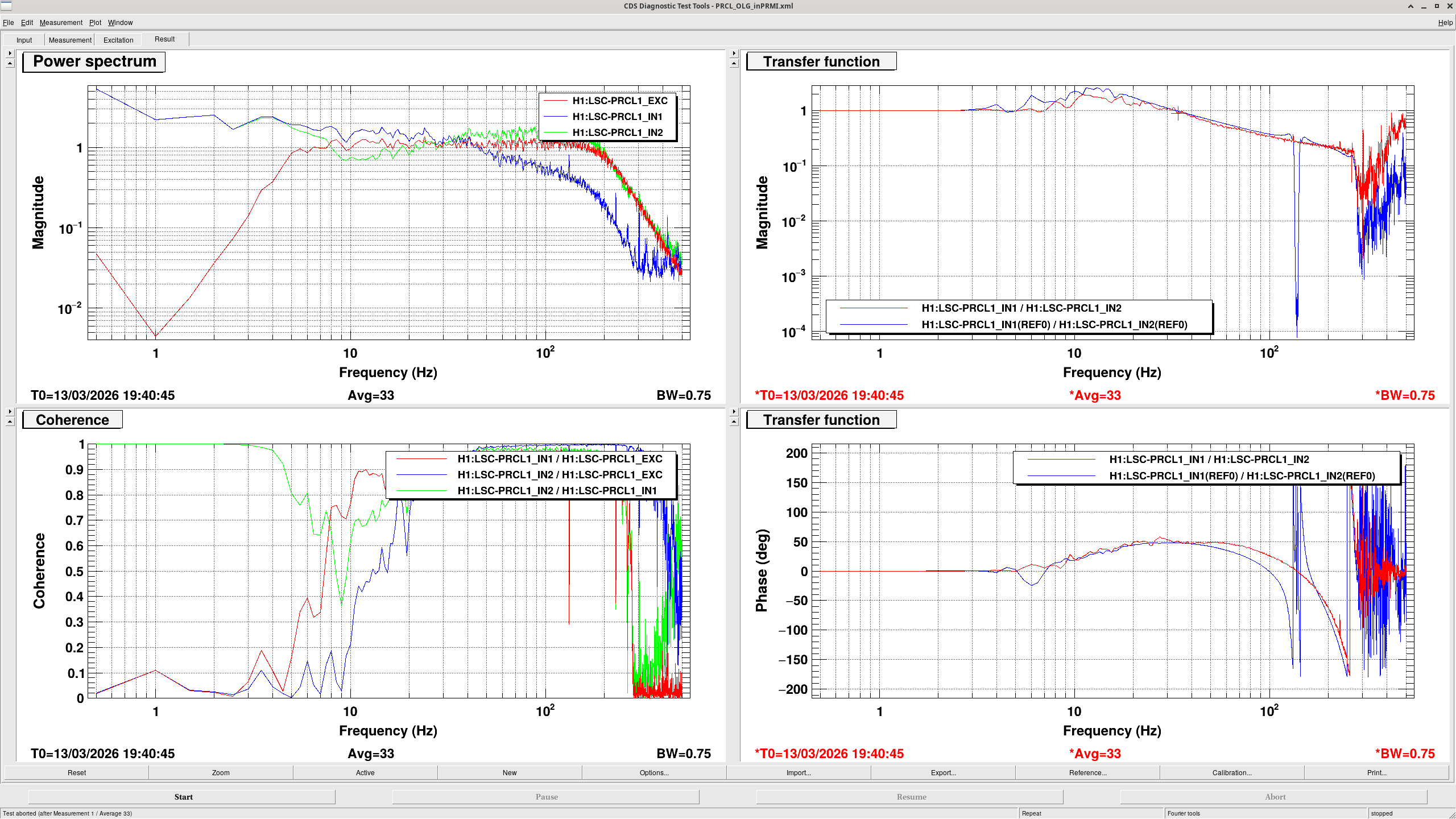Switch to the Excitation tab
This screenshot has height=819, width=1456.
[x=118, y=40]
